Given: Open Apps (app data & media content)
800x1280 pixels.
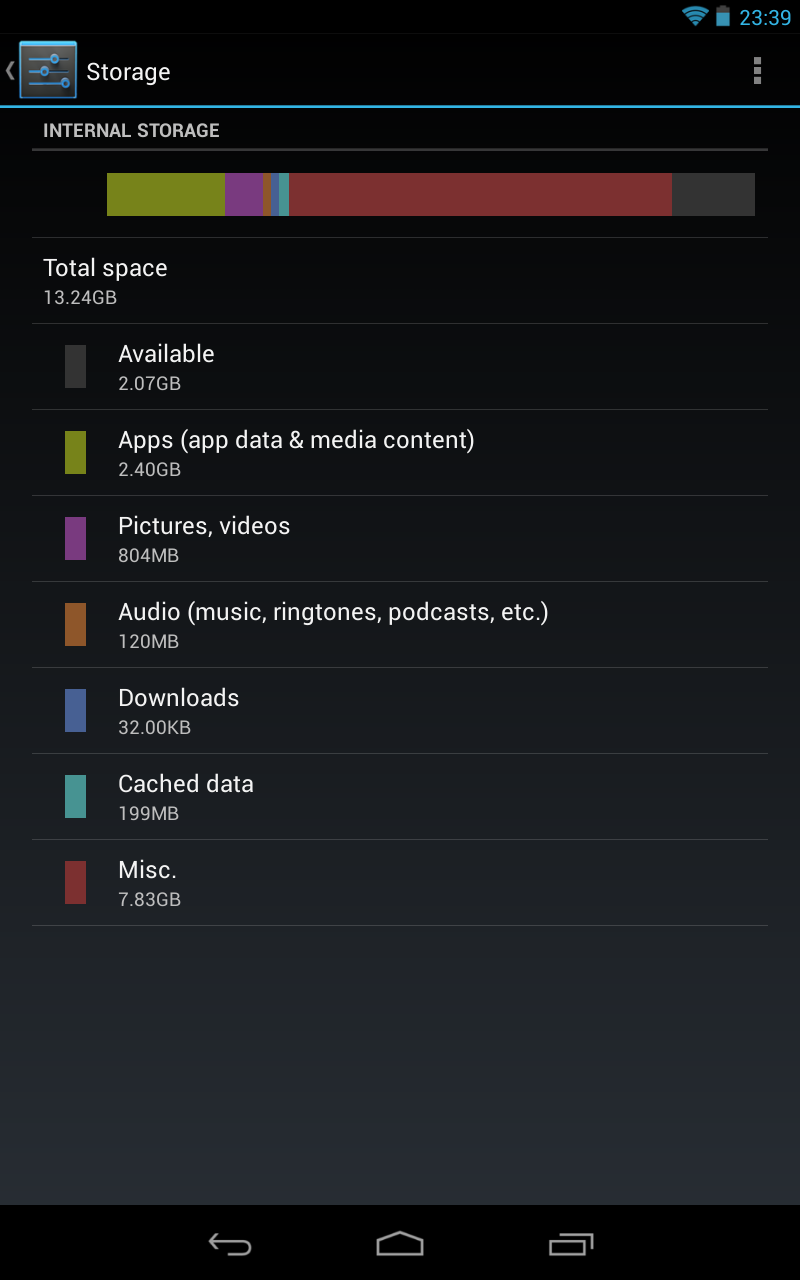Looking at the screenshot, I should (400, 453).
